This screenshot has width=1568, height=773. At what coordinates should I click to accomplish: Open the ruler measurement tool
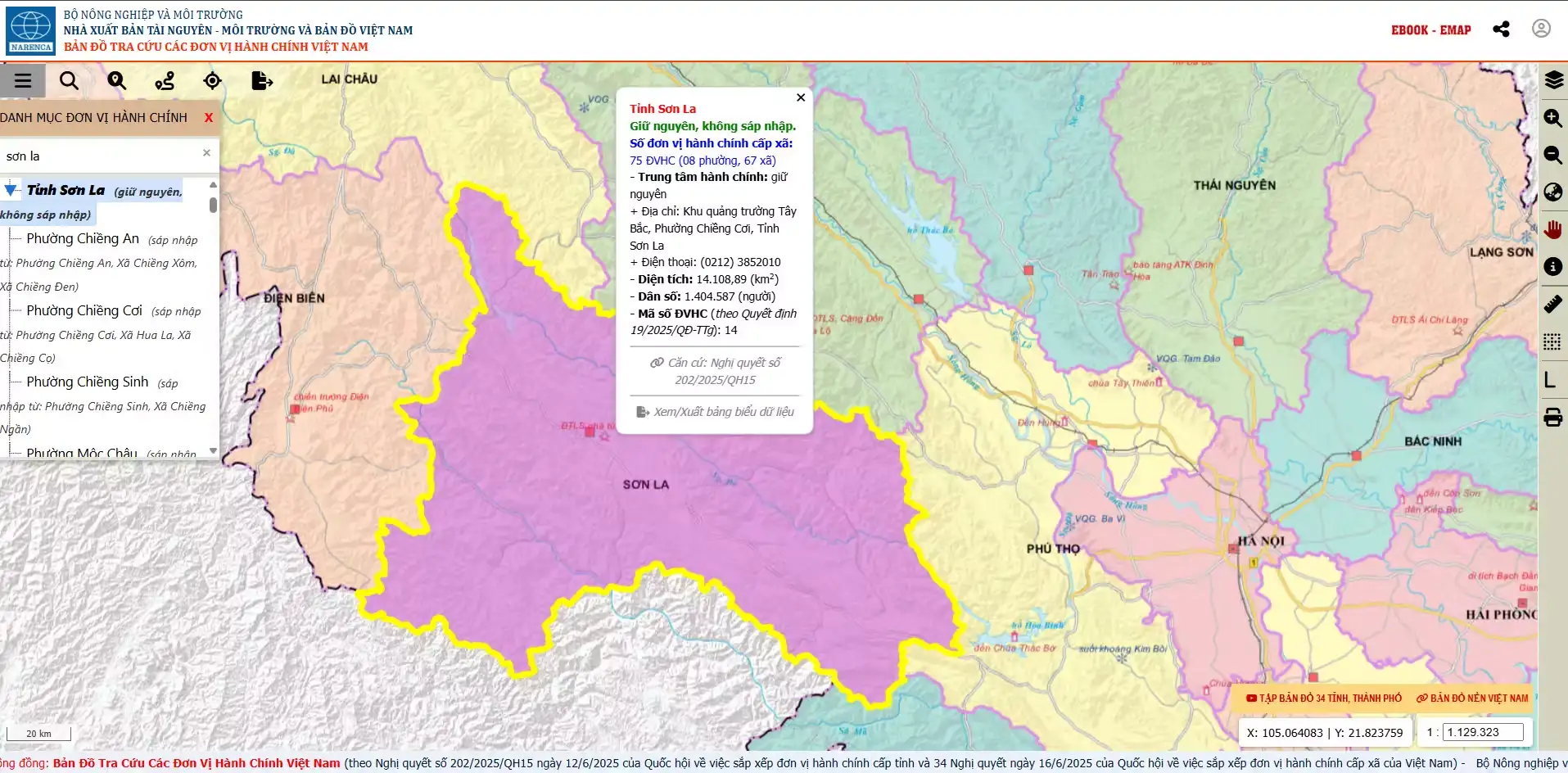[x=1553, y=304]
